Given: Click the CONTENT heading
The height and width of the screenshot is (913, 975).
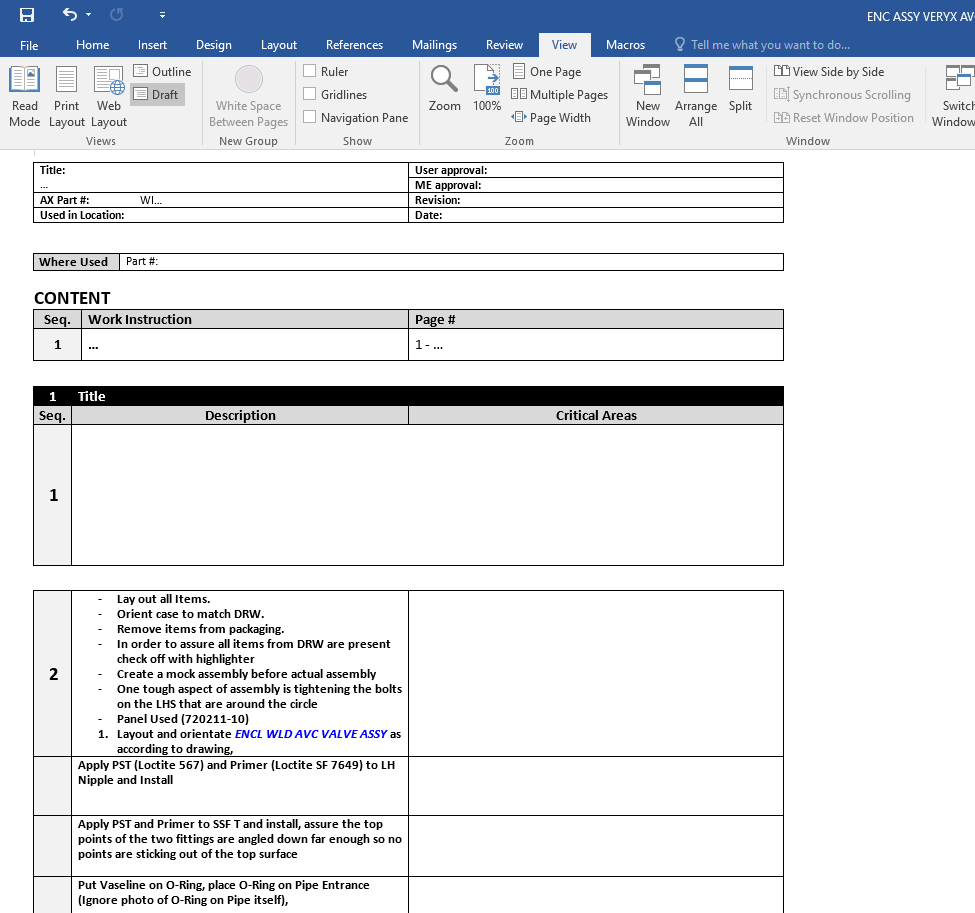Looking at the screenshot, I should pyautogui.click(x=72, y=298).
